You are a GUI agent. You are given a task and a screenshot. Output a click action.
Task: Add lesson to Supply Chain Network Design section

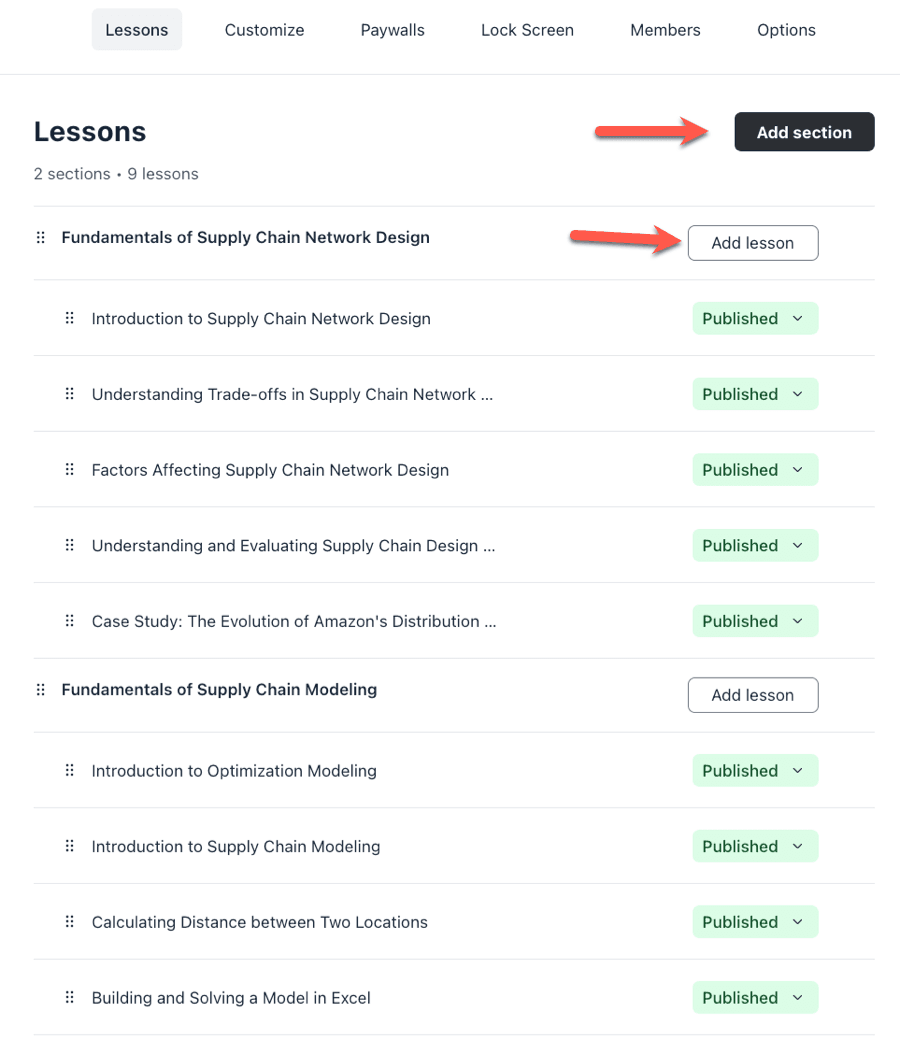pyautogui.click(x=752, y=243)
